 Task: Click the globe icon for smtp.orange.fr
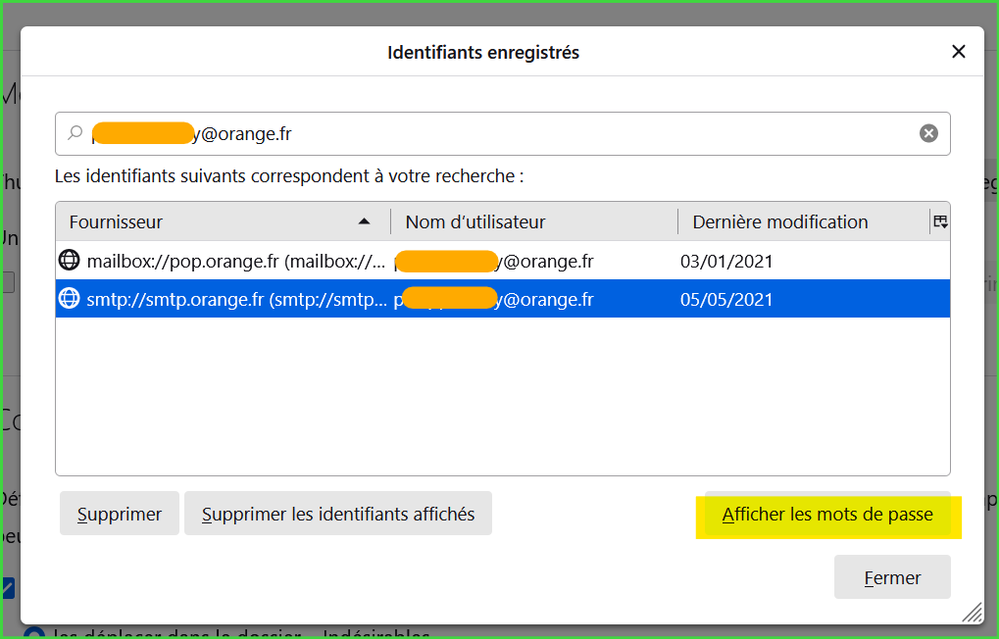(x=69, y=299)
